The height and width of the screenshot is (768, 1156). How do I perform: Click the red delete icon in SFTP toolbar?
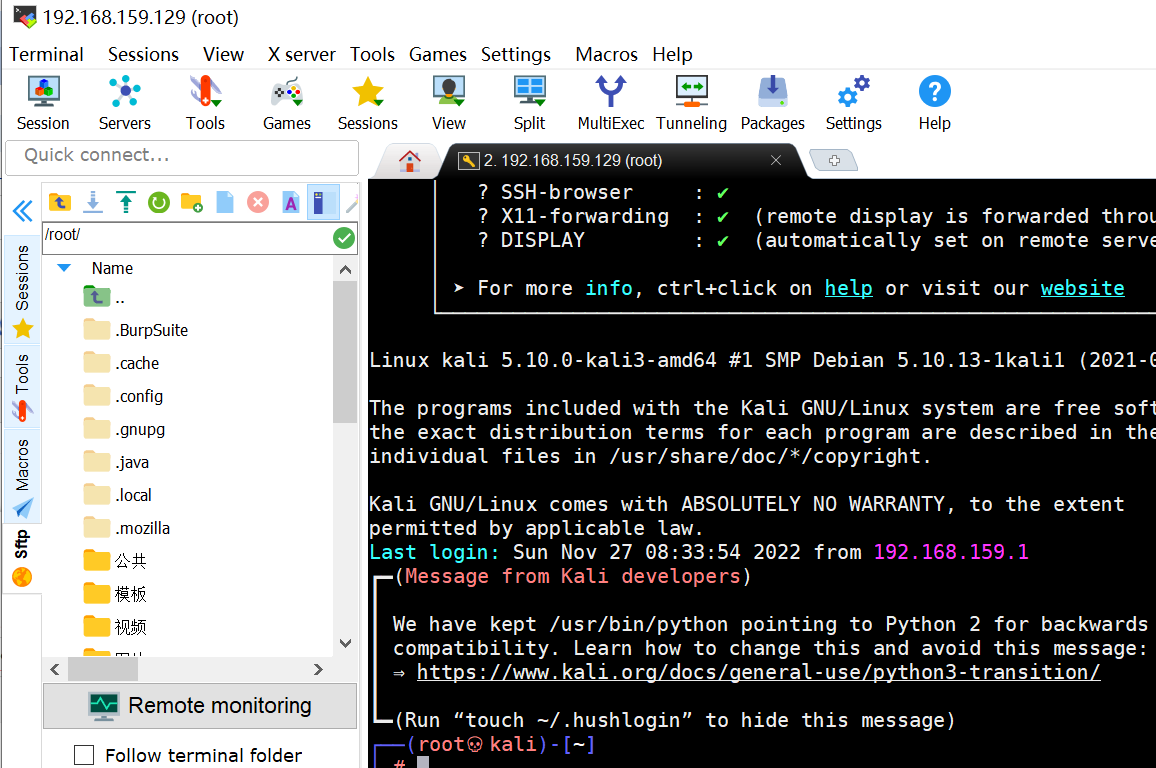click(258, 202)
